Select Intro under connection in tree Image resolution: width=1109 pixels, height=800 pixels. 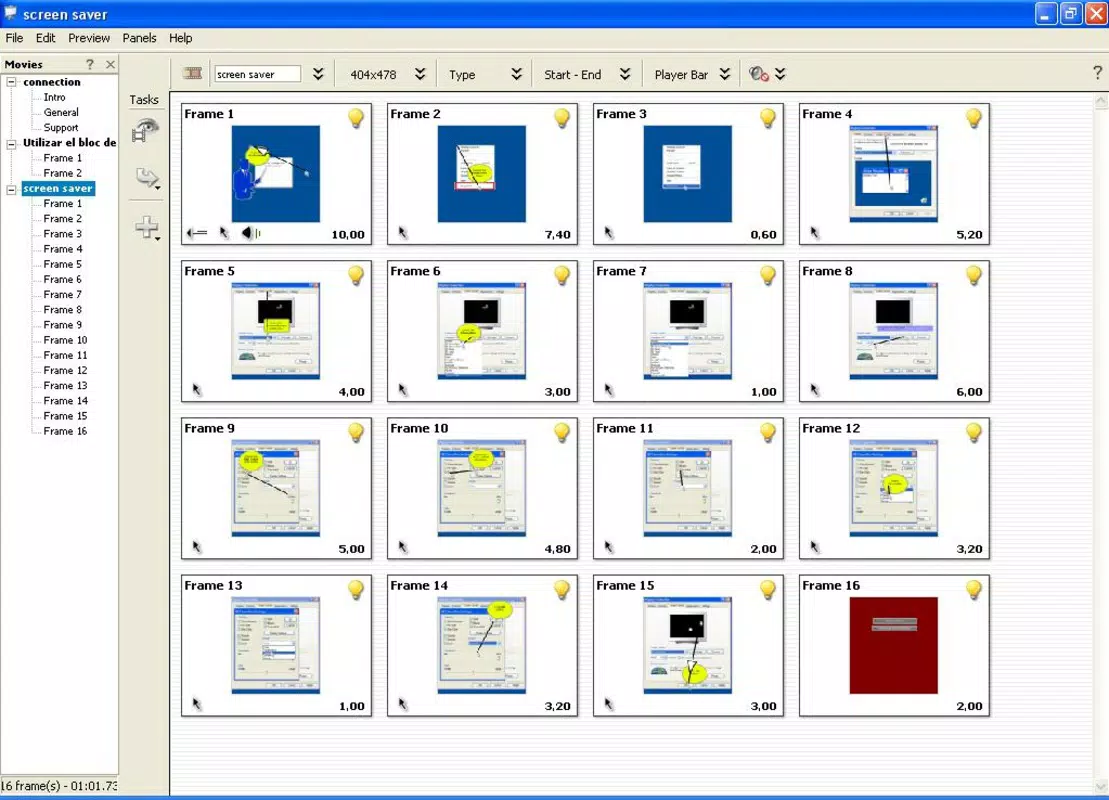(x=54, y=98)
